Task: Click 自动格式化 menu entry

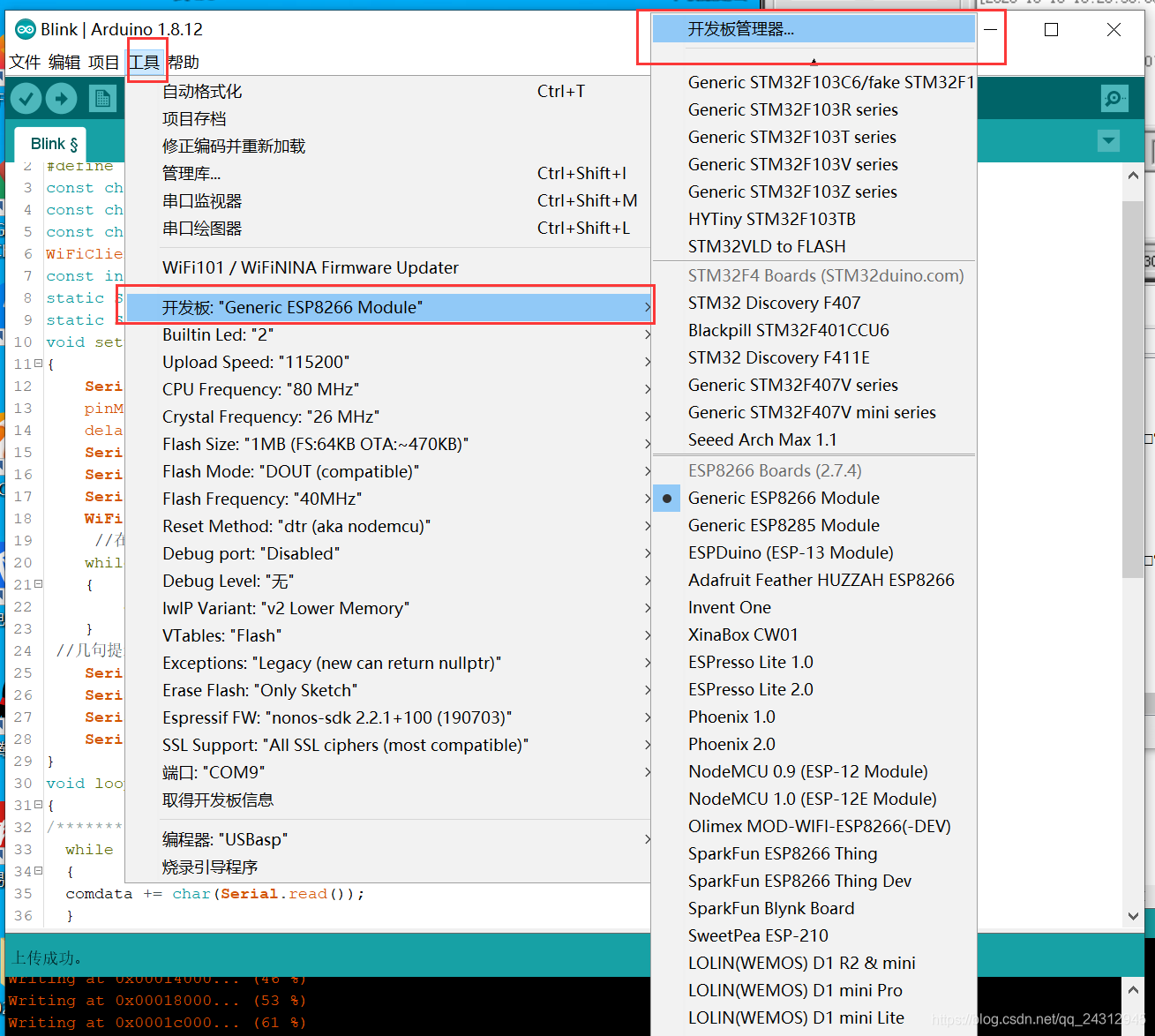Action: click(388, 92)
